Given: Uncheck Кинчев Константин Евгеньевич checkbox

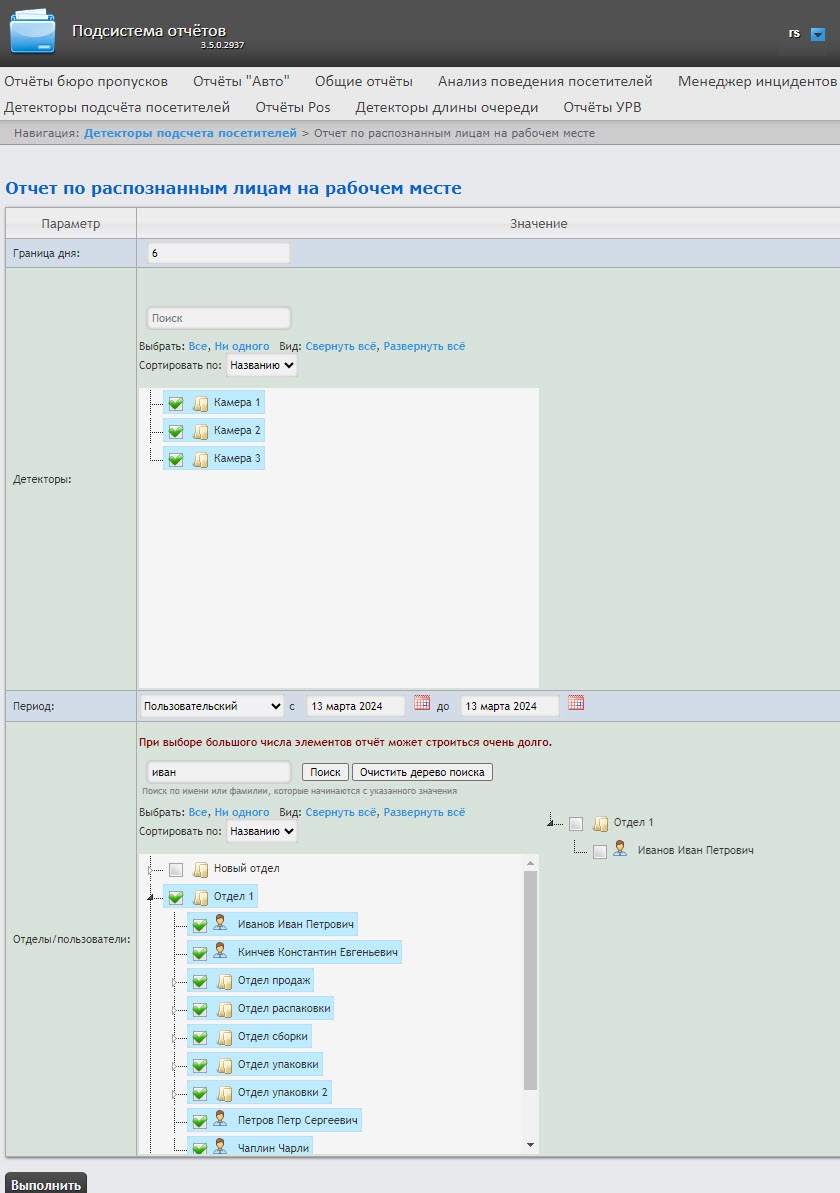Looking at the screenshot, I should tap(200, 952).
